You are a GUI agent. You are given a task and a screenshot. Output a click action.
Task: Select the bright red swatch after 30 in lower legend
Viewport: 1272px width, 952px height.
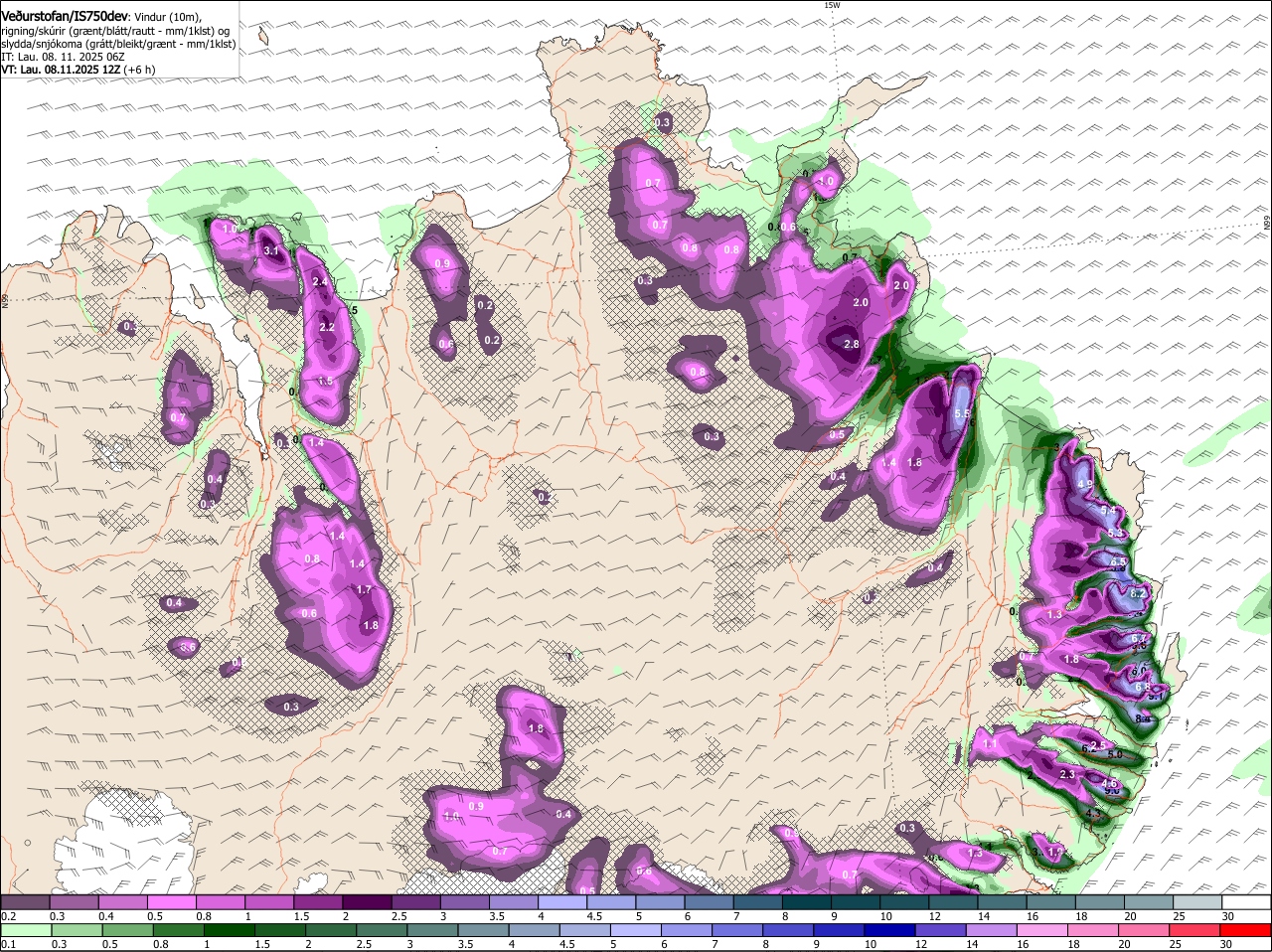(x=1247, y=930)
